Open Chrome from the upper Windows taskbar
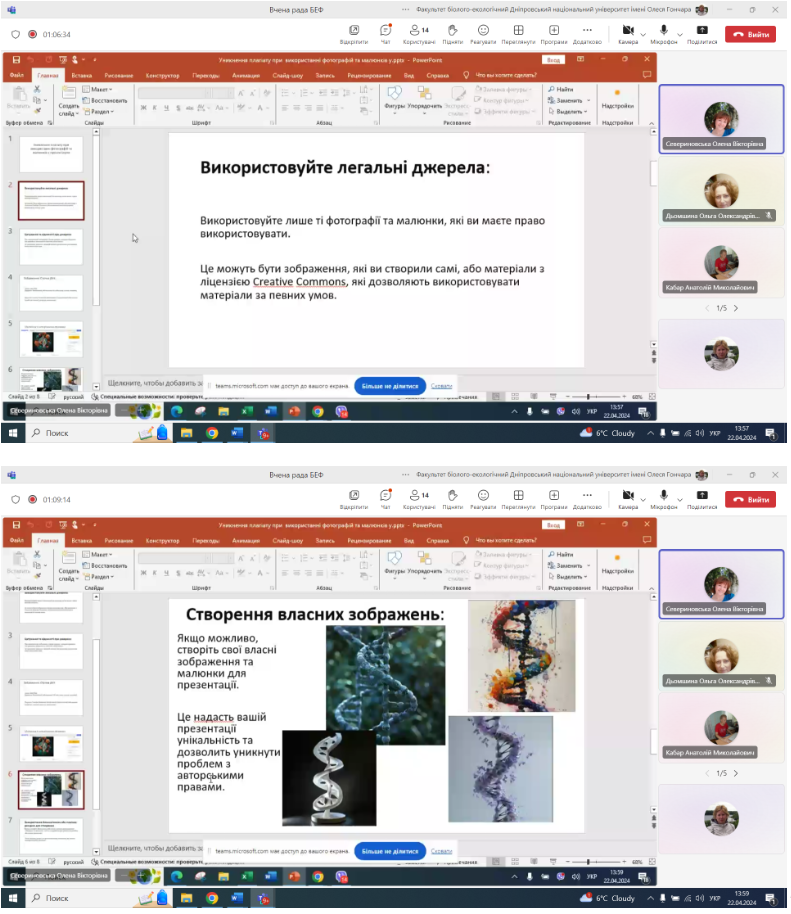791x914 pixels. coord(212,433)
